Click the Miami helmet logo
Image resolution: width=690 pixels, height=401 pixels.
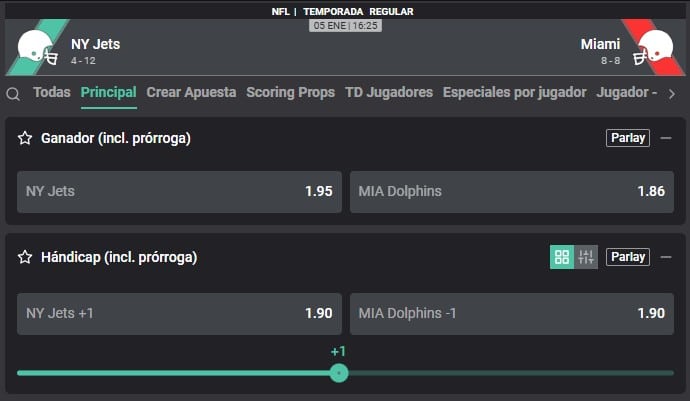655,47
